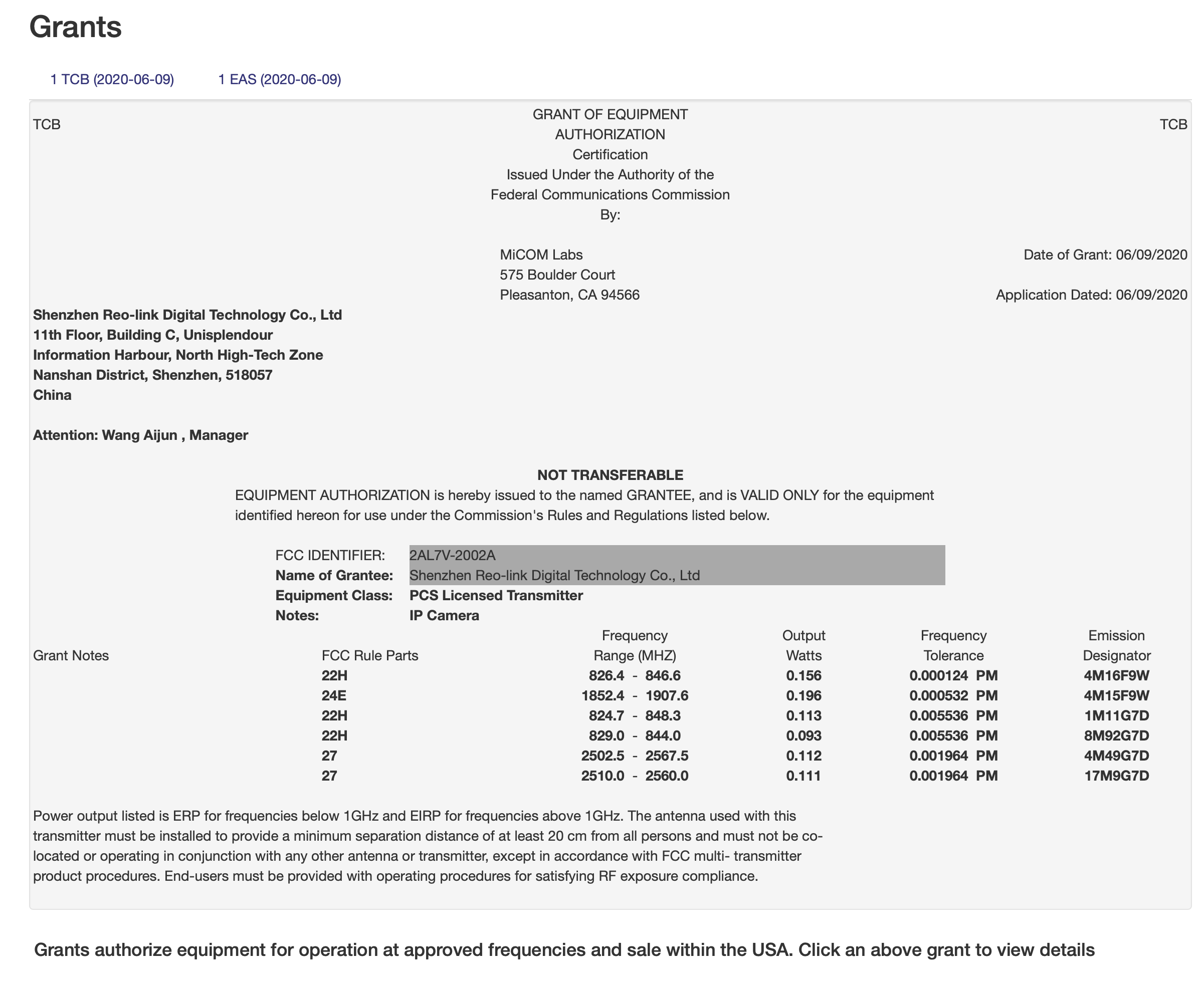Viewport: 1204px width, 985px height.
Task: Click Pleasanton, CA 94566 address line
Action: pyautogui.click(x=569, y=295)
